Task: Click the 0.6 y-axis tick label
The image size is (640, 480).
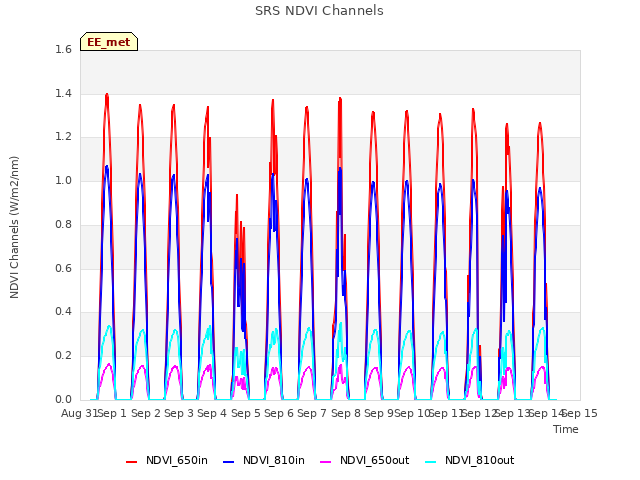Action: [63, 268]
